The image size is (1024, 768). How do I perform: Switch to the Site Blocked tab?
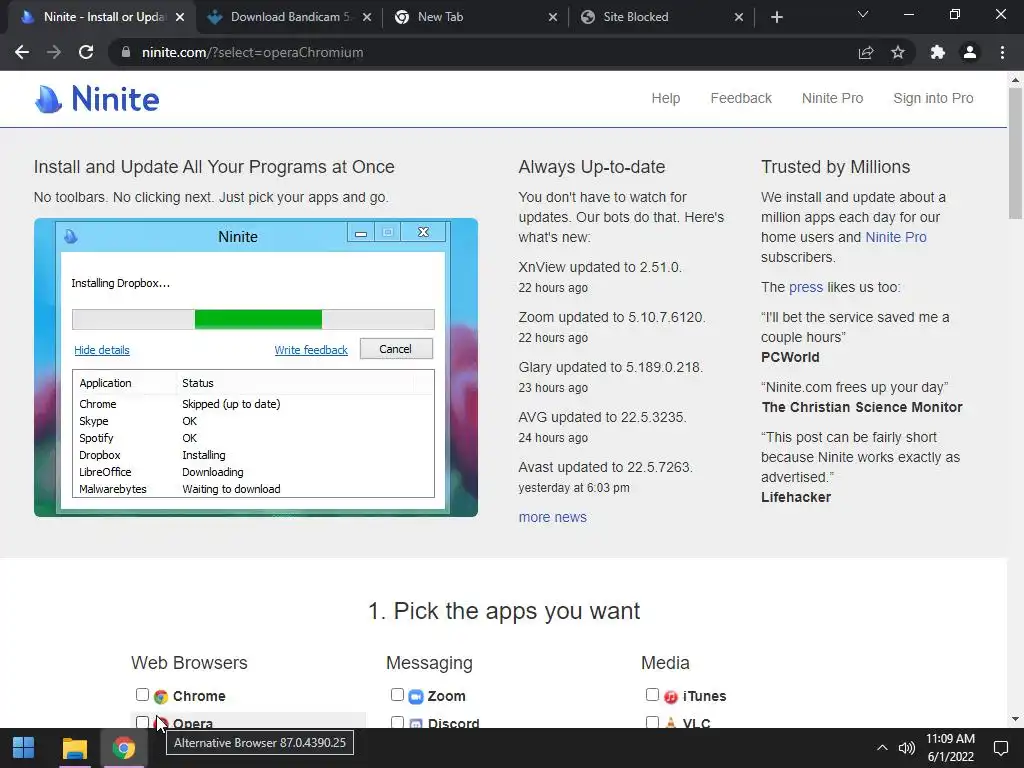(661, 17)
